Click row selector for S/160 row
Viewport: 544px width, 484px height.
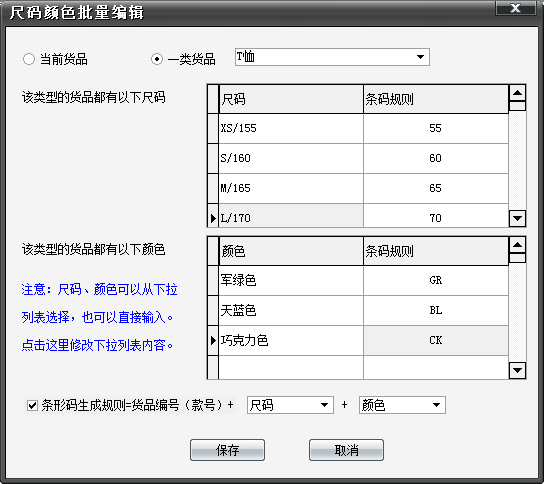point(213,158)
